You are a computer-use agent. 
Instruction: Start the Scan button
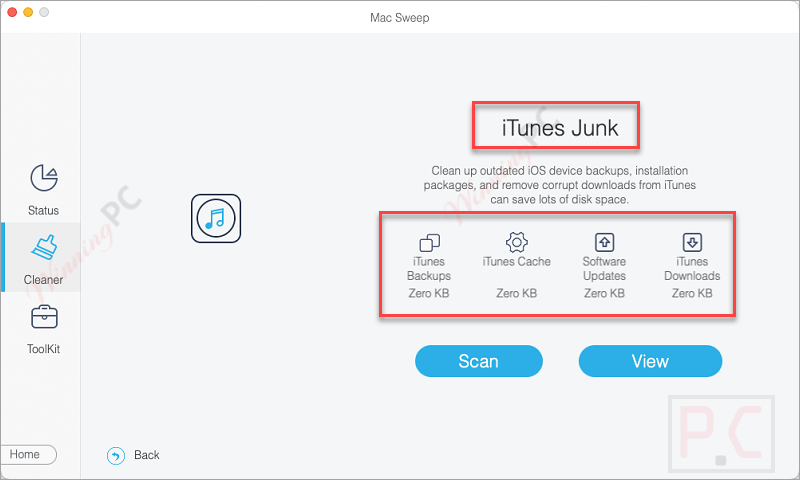click(479, 361)
